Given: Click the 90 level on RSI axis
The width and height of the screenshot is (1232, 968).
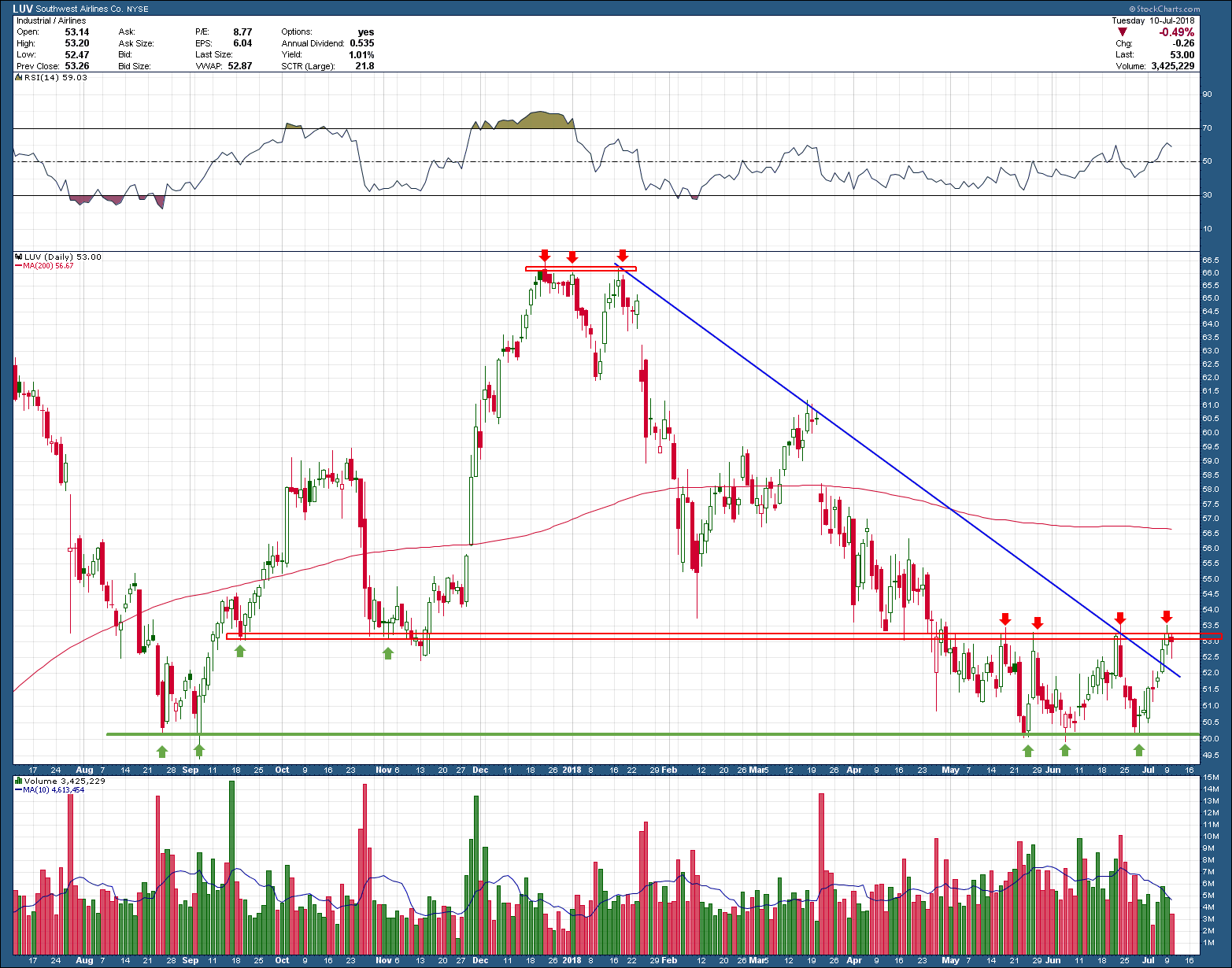Looking at the screenshot, I should click(1207, 94).
